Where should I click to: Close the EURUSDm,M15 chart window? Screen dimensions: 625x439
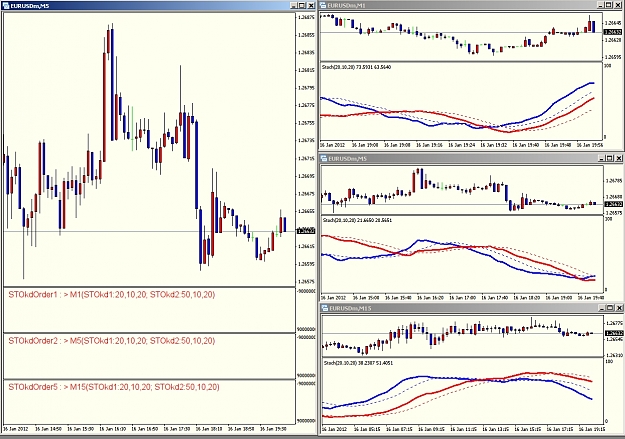coord(619,308)
